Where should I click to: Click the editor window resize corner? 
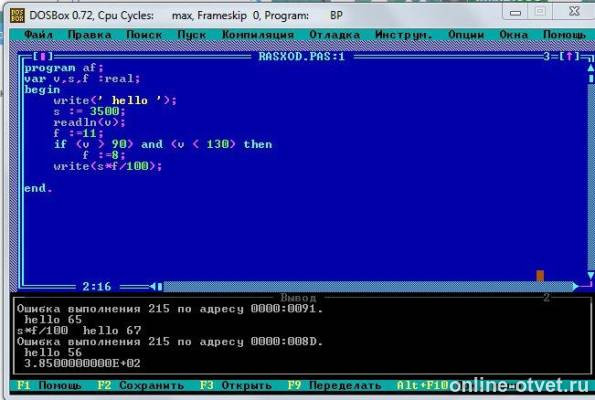[590, 285]
